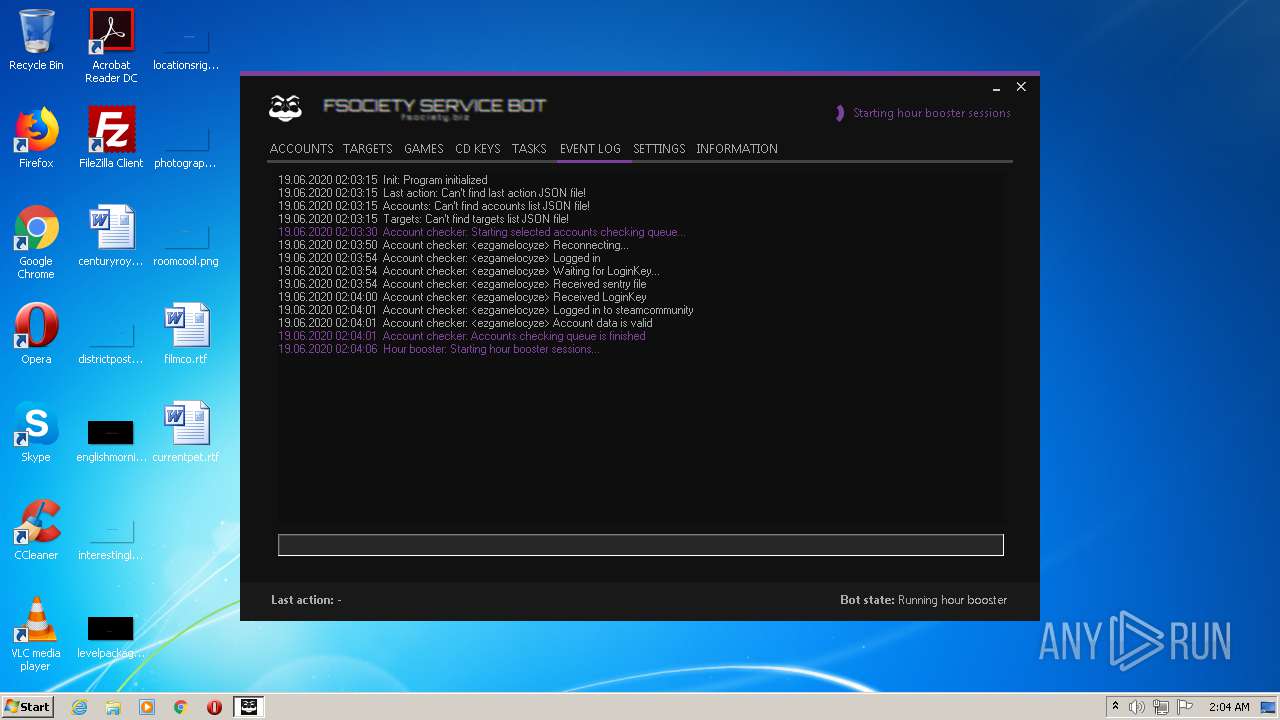Open the Opera desktop shortcut
The image size is (1280, 720).
[x=36, y=334]
